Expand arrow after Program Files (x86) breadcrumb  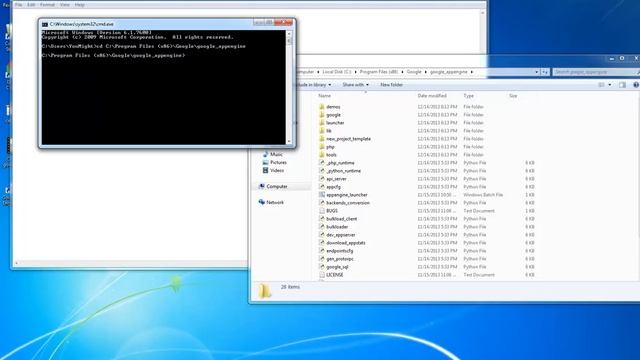tap(402, 72)
